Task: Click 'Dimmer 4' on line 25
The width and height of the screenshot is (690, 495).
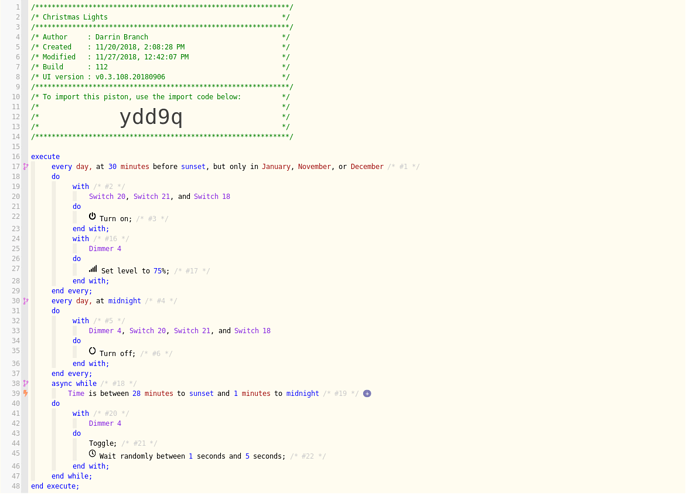Action: pos(105,249)
